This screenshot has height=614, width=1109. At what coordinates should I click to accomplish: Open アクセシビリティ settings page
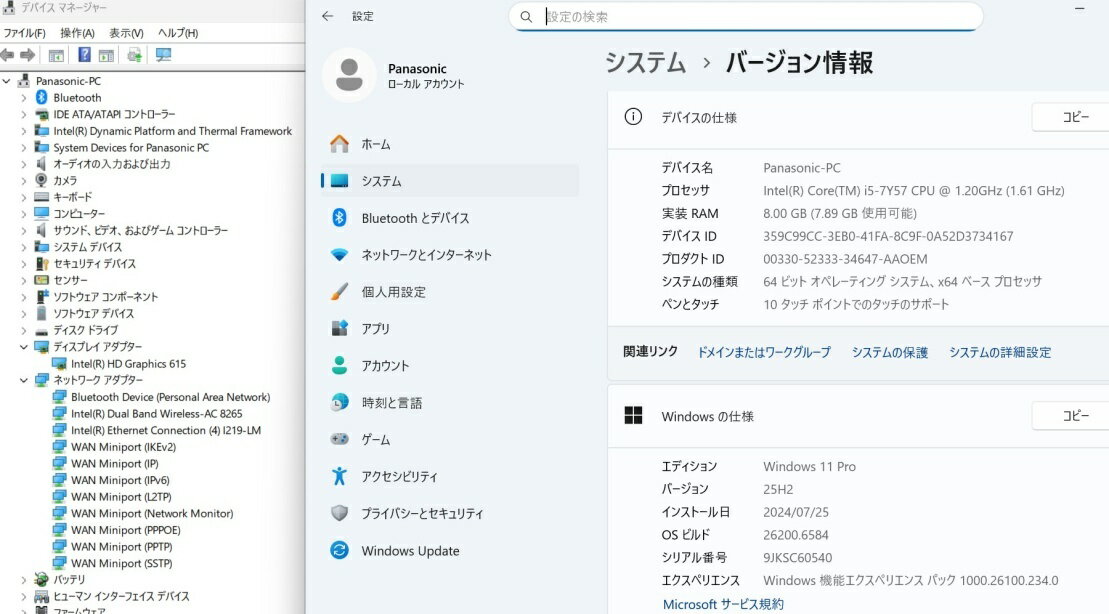tap(400, 477)
